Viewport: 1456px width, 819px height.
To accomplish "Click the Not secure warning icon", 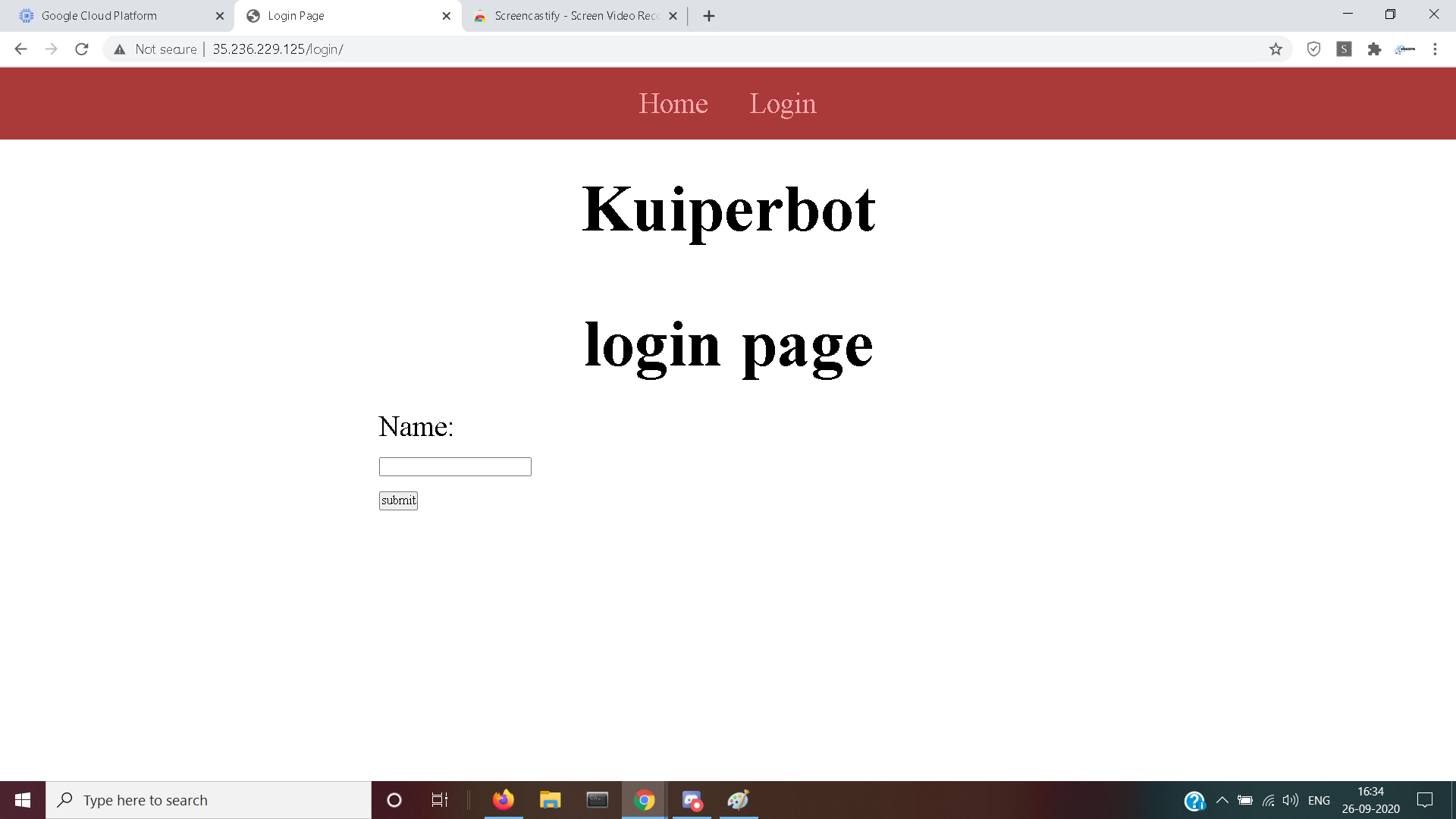I will [120, 49].
